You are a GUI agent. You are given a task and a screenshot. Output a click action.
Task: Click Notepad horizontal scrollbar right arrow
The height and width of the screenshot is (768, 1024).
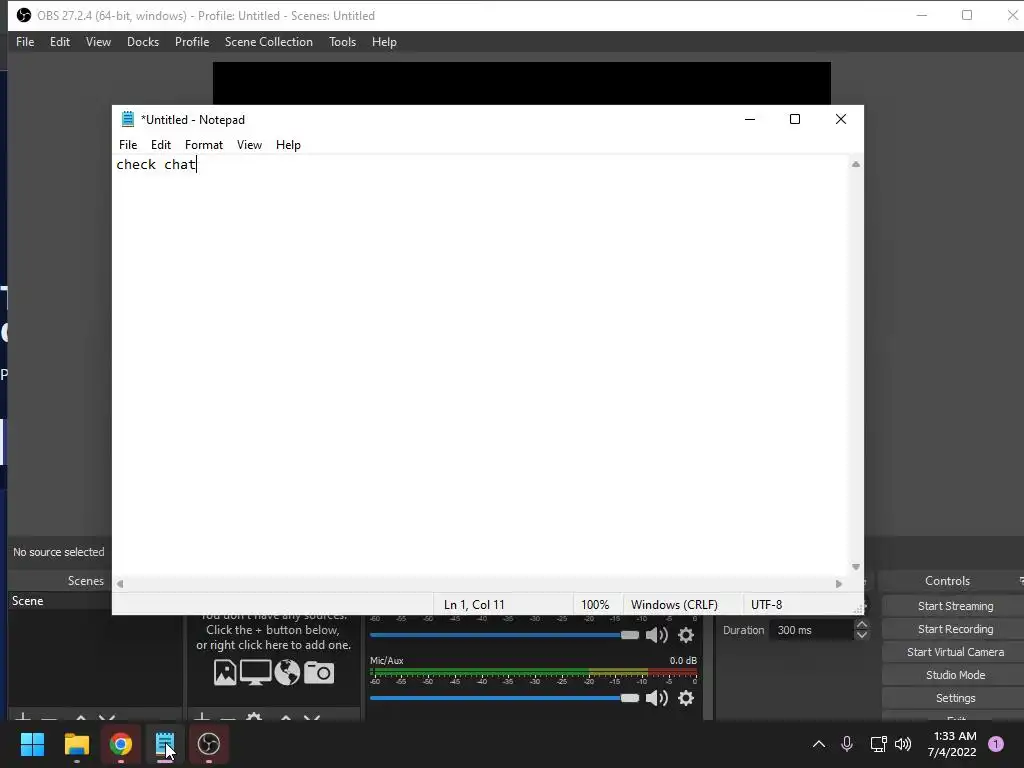[839, 584]
